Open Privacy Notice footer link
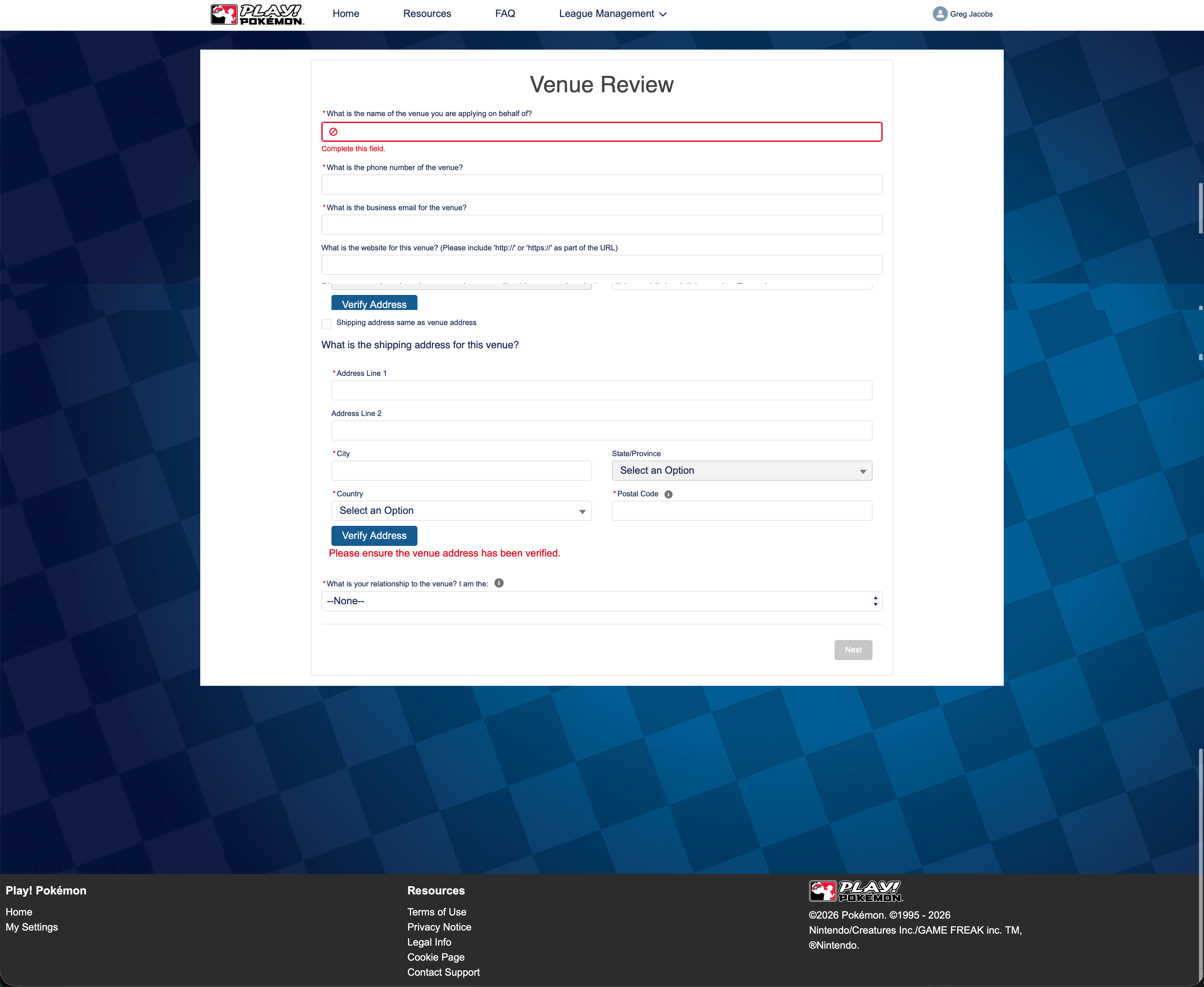 (x=438, y=927)
